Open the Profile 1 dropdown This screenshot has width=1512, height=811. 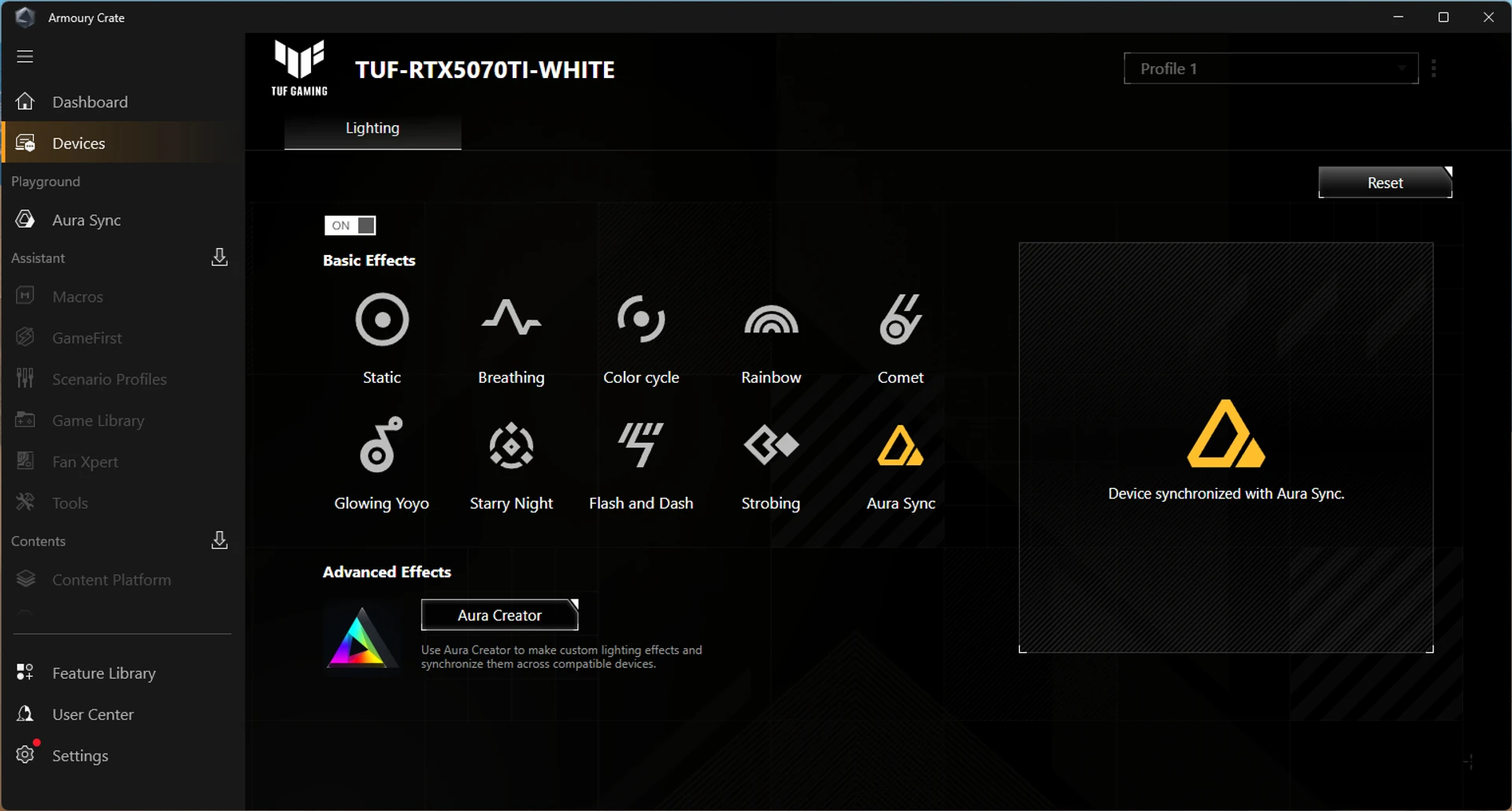(1270, 69)
